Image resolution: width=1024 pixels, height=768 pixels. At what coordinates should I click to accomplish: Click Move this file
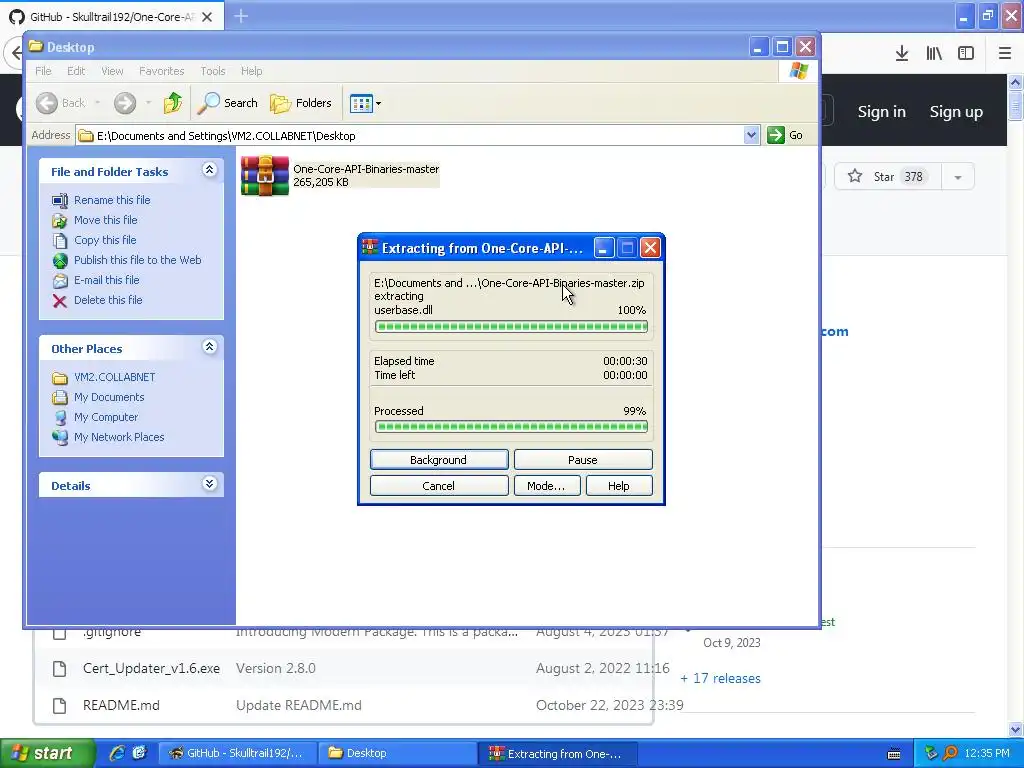(x=105, y=220)
